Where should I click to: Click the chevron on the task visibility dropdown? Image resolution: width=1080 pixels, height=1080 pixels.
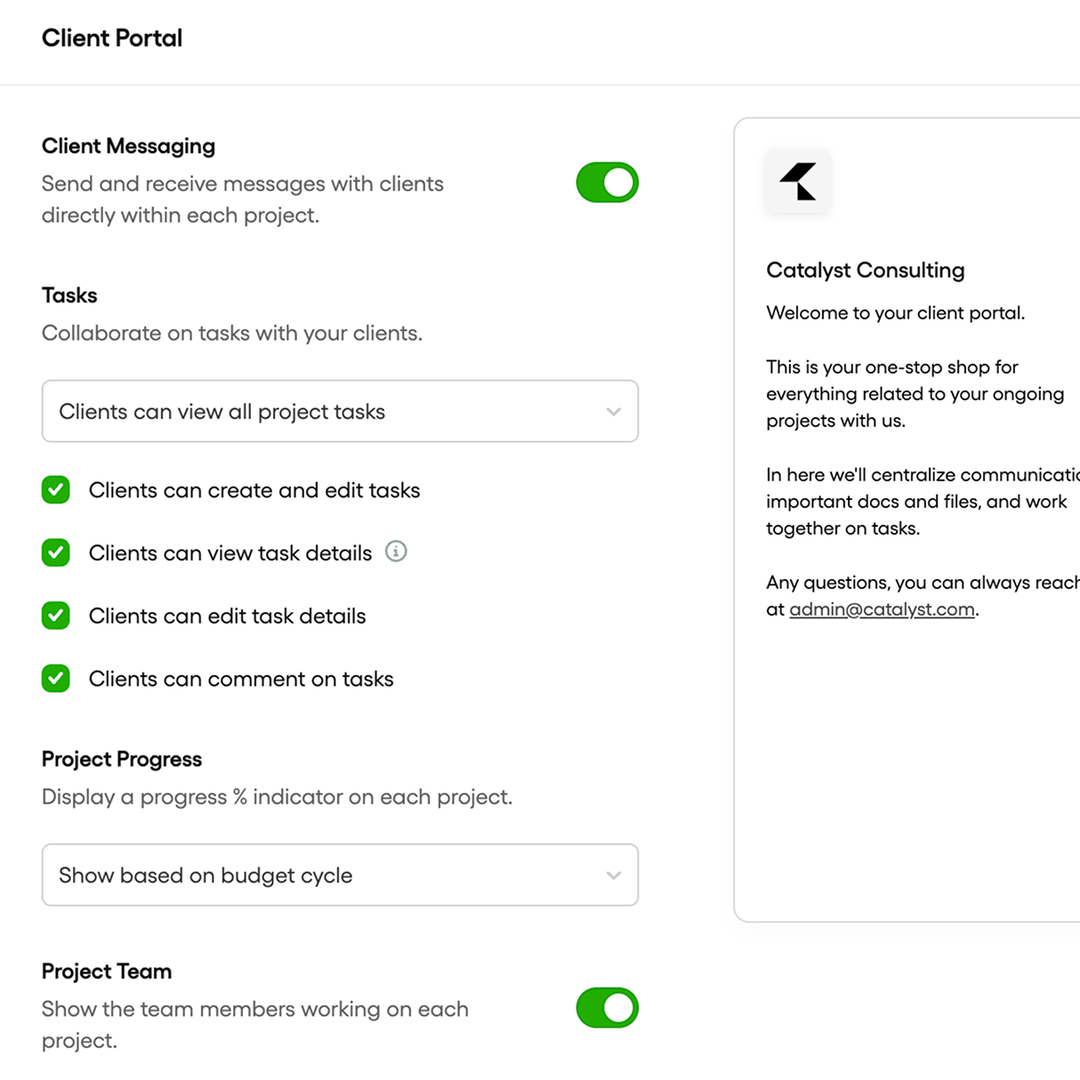point(614,411)
